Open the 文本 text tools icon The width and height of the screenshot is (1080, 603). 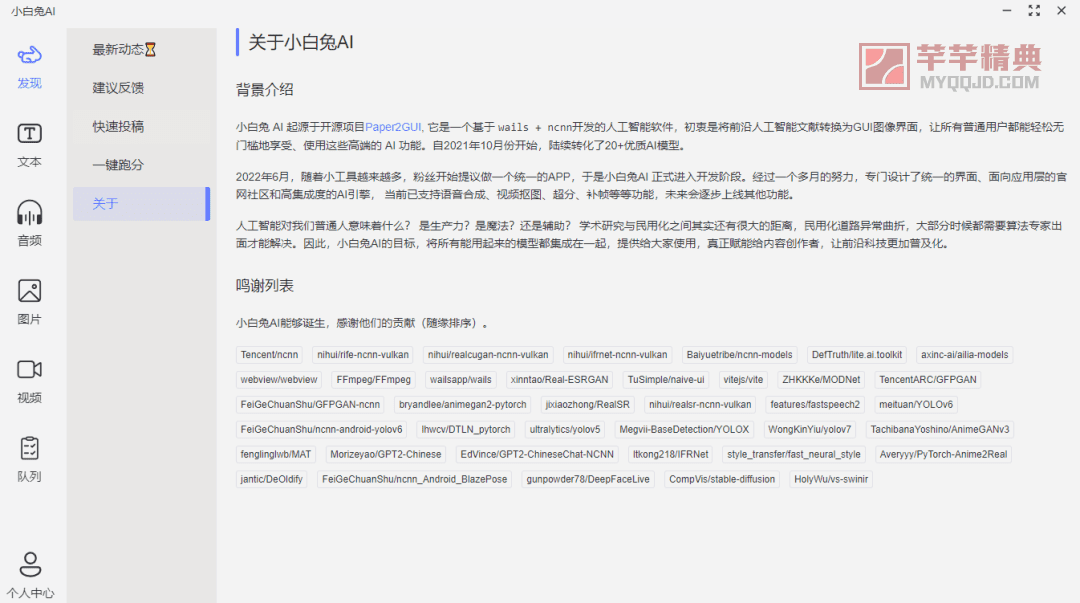pos(30,134)
